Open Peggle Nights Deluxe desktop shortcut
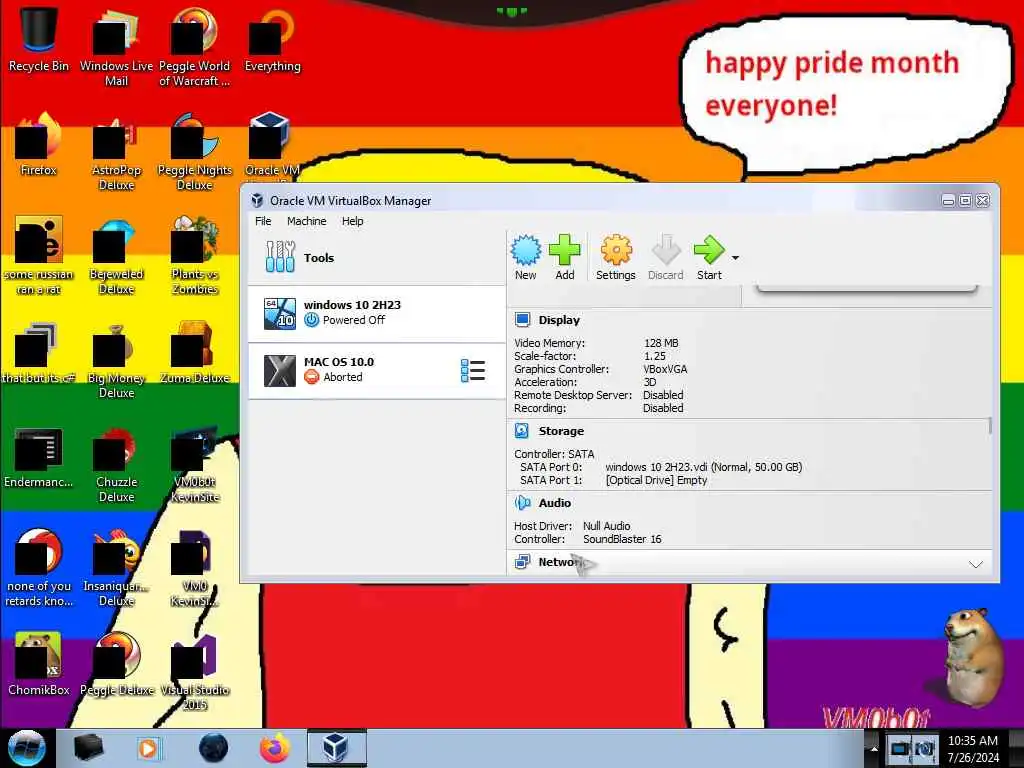 [x=195, y=154]
